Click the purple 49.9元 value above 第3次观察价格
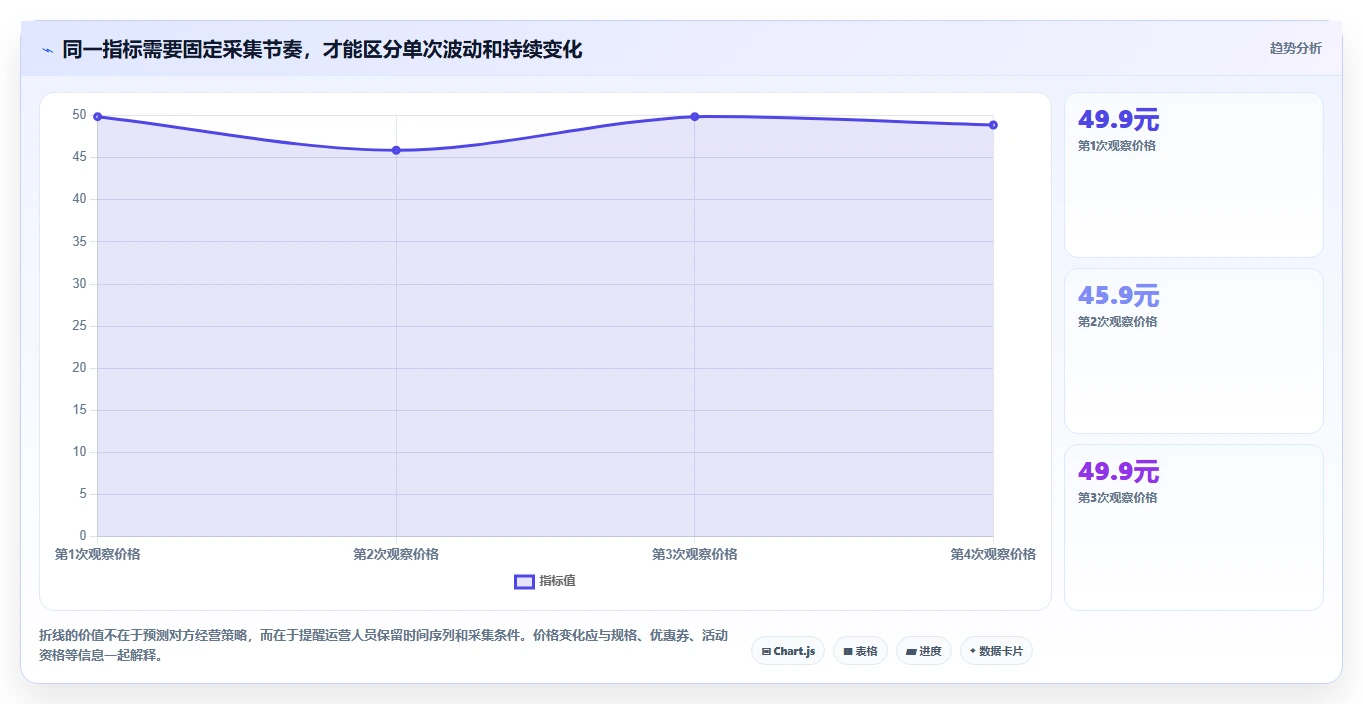 [x=1118, y=472]
